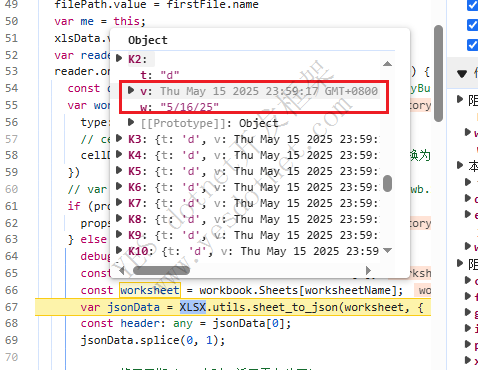Viewport: 478px width, 370px height.
Task: Expand the K3 cell entry
Action: (119, 138)
